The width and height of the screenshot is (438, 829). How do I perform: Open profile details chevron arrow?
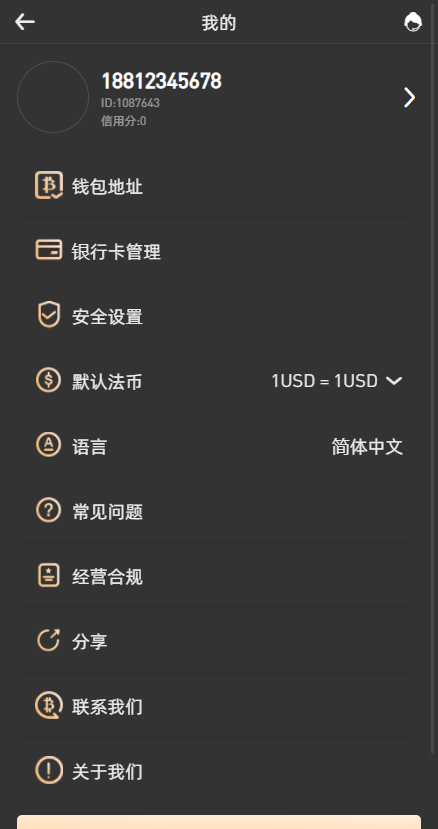click(409, 97)
